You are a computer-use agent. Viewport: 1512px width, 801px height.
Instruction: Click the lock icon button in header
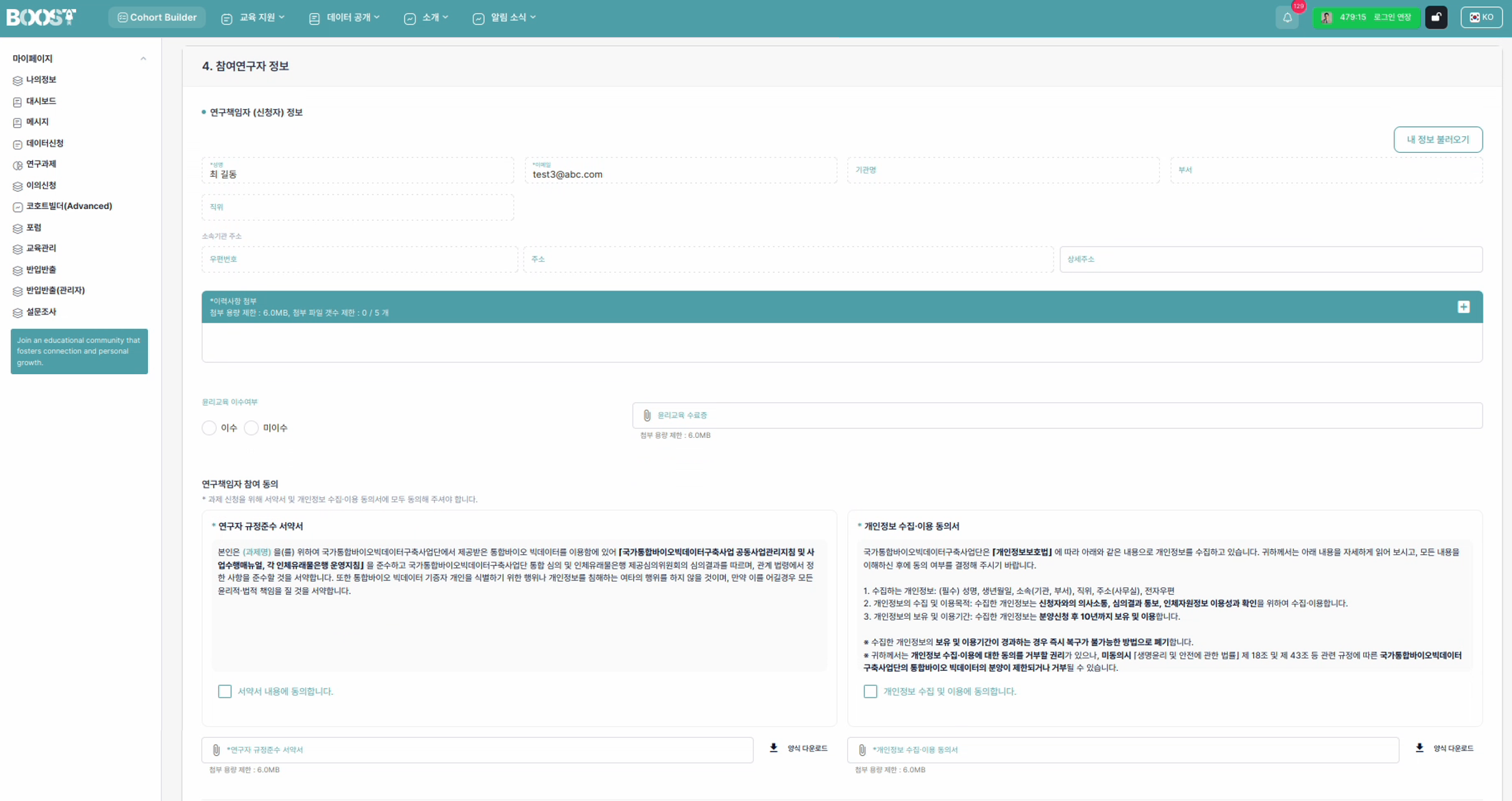tap(1436, 18)
